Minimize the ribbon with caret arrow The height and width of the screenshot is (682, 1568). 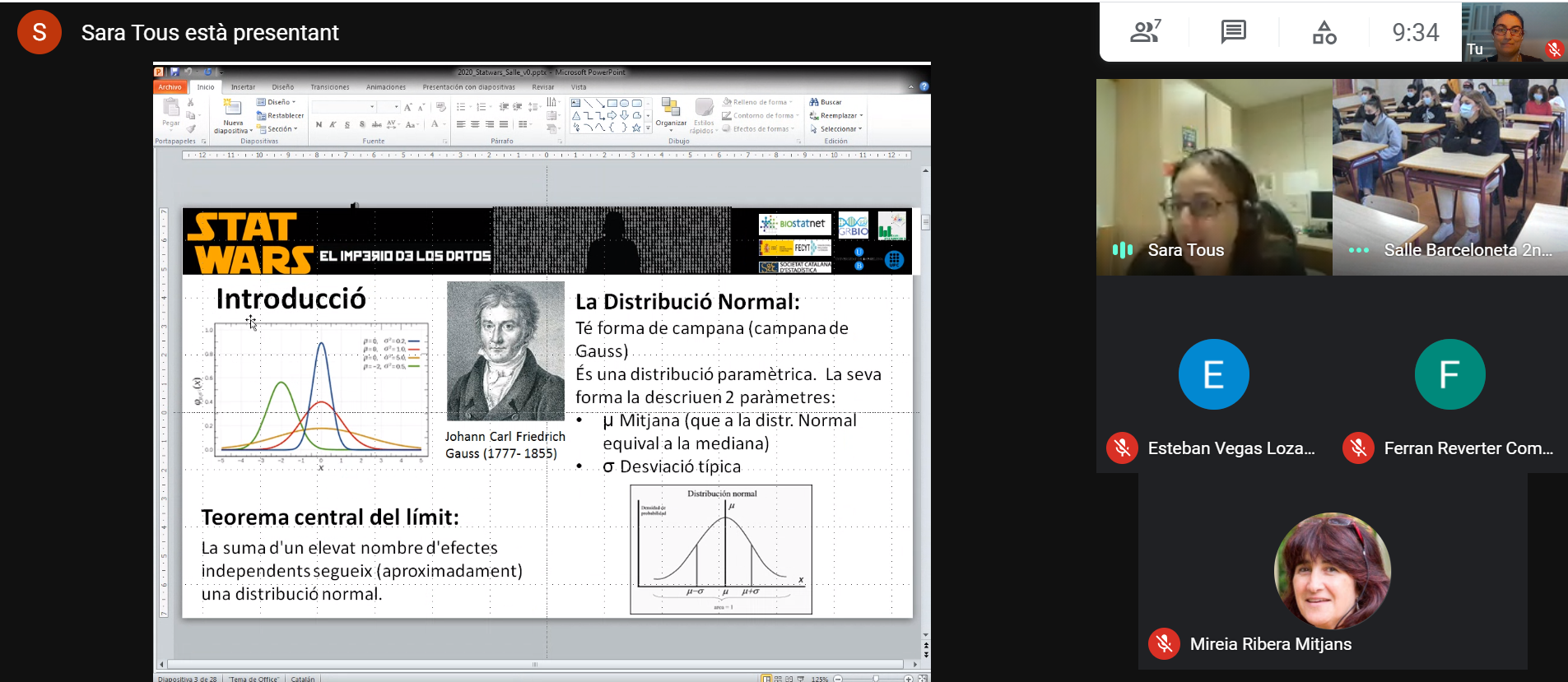click(911, 86)
